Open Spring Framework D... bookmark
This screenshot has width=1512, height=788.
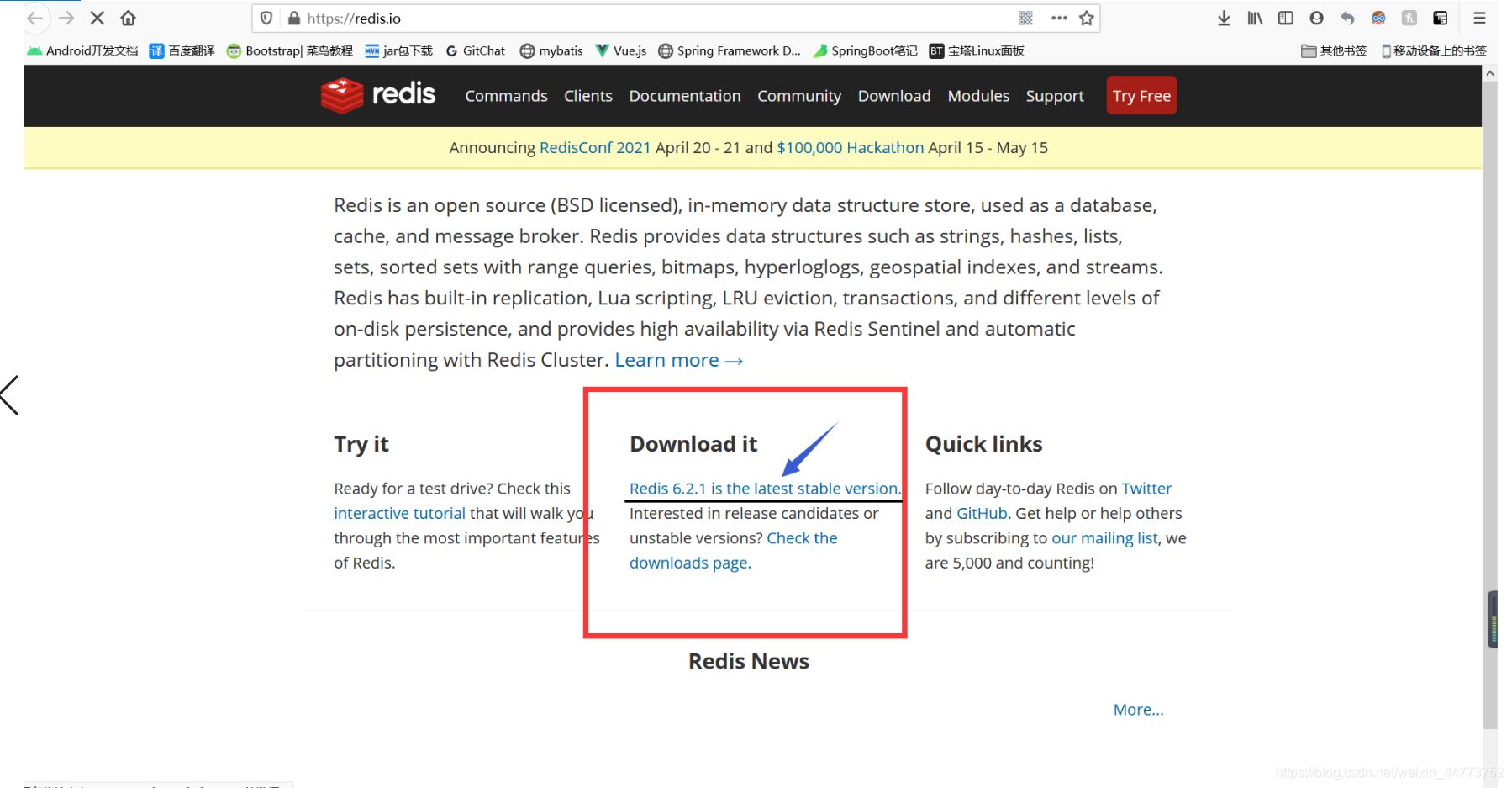pos(730,50)
